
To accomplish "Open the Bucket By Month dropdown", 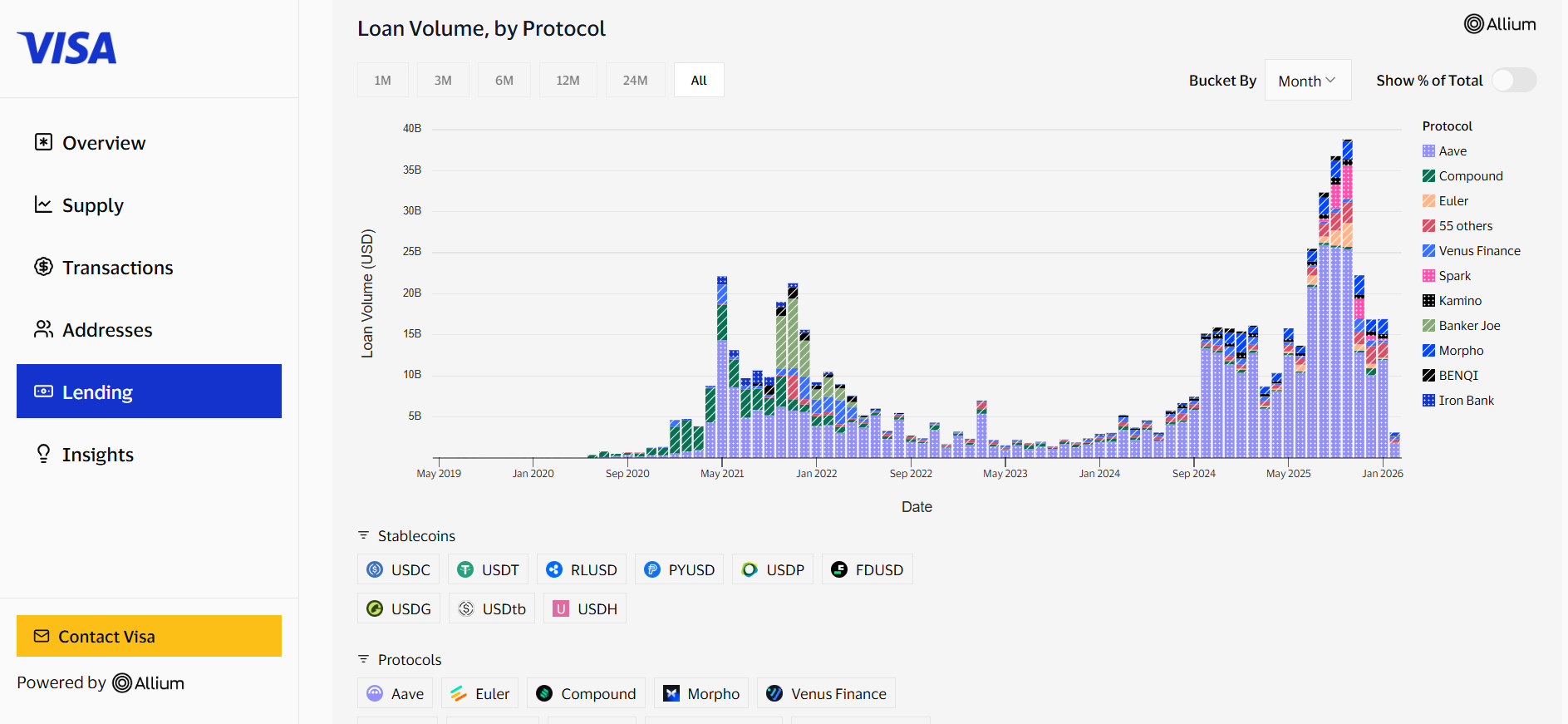I will [1307, 80].
